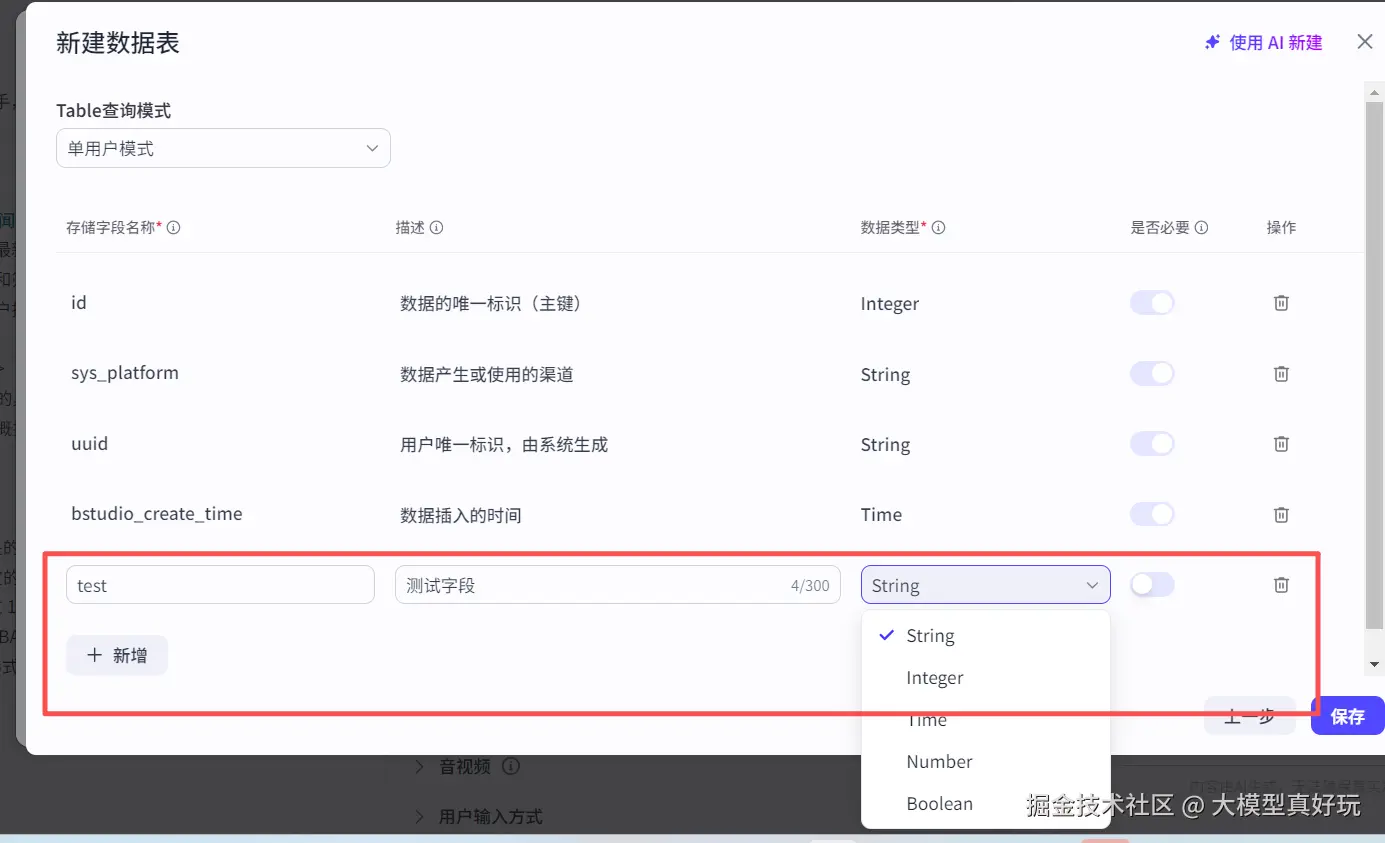Click String type of uuid row
1385x843 pixels.
(885, 445)
